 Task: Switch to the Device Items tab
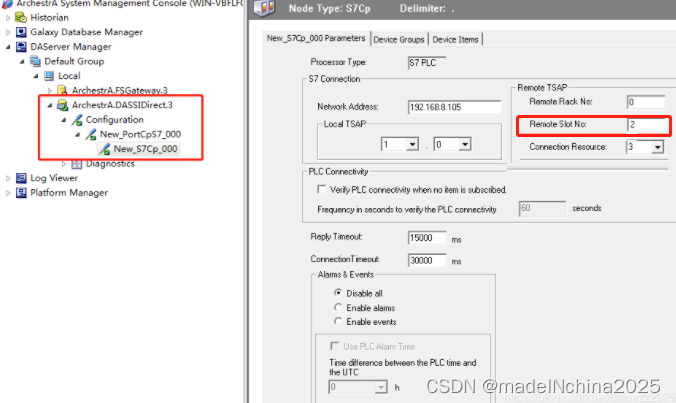455,40
